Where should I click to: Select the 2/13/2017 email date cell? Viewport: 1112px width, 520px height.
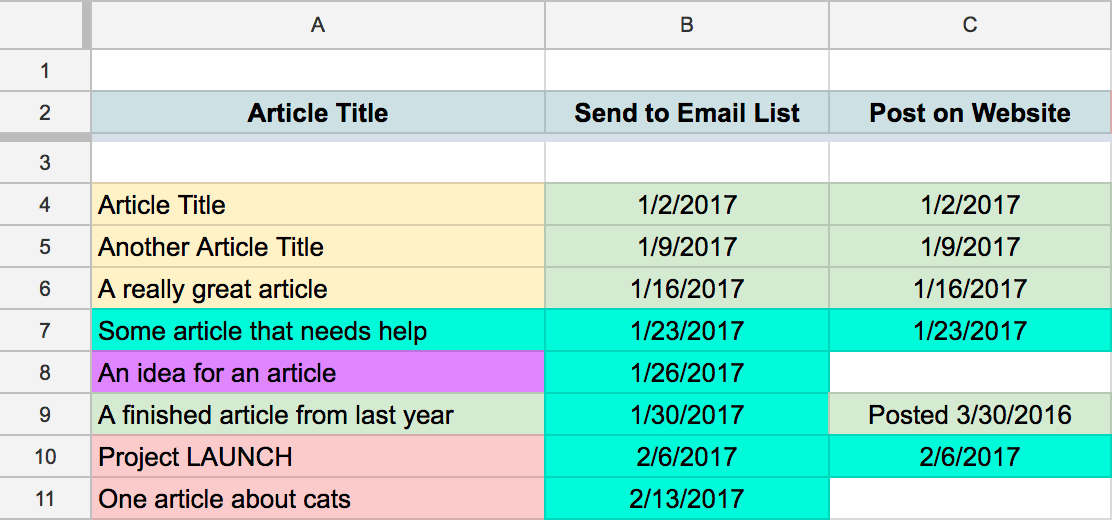[x=687, y=499]
